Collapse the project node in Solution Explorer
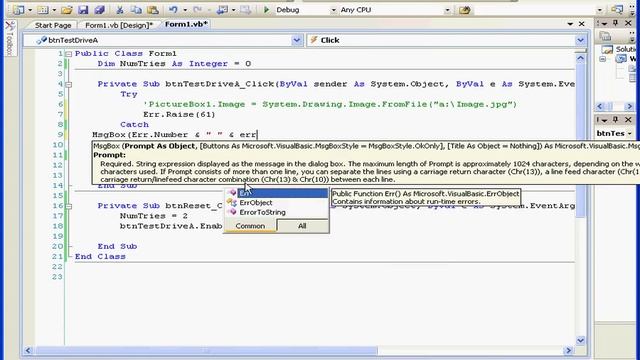This screenshot has height=360, width=640. (603, 59)
